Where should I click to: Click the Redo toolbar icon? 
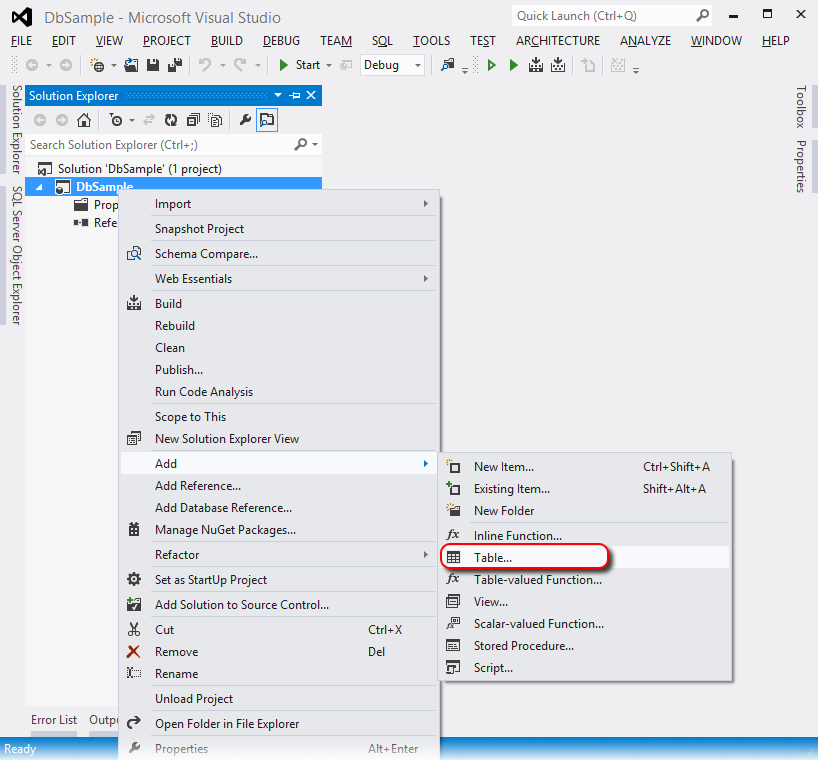tap(240, 65)
